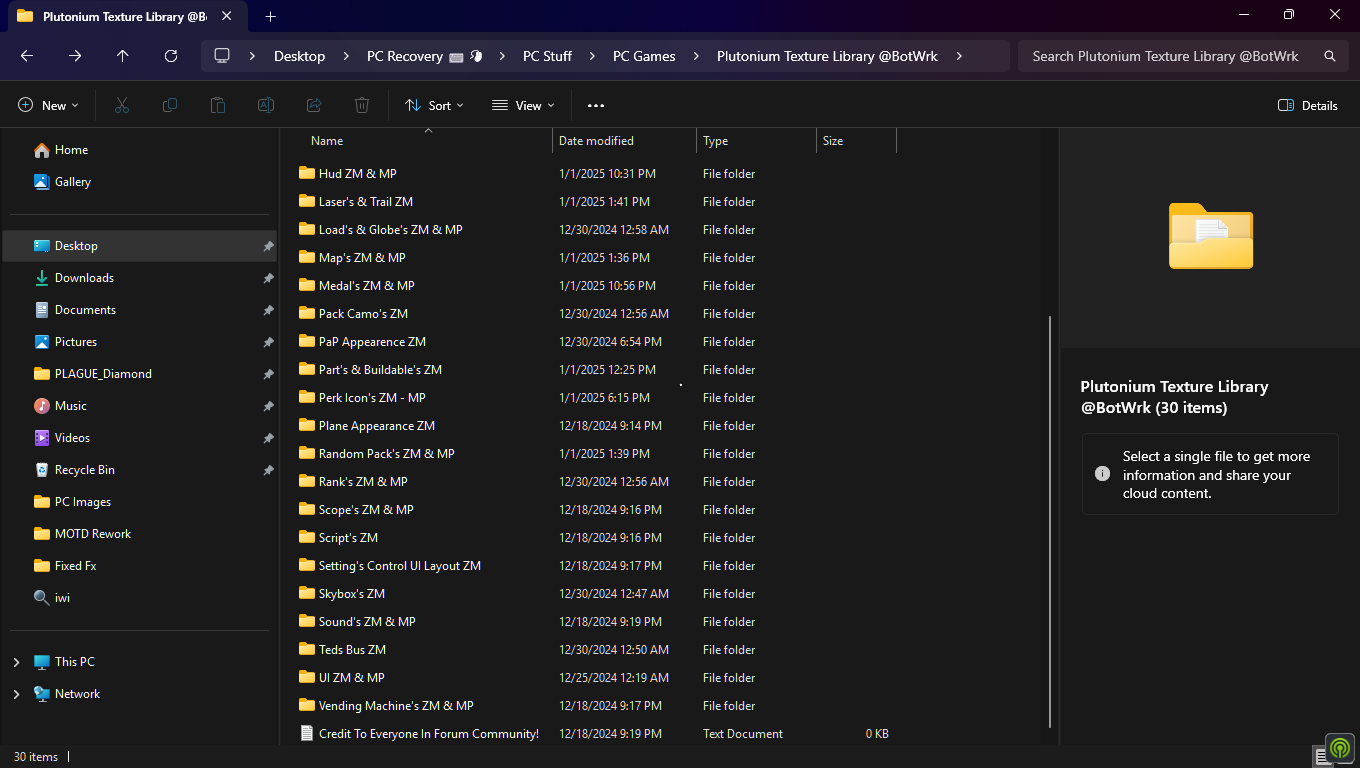Go back with the left arrow

(27, 56)
